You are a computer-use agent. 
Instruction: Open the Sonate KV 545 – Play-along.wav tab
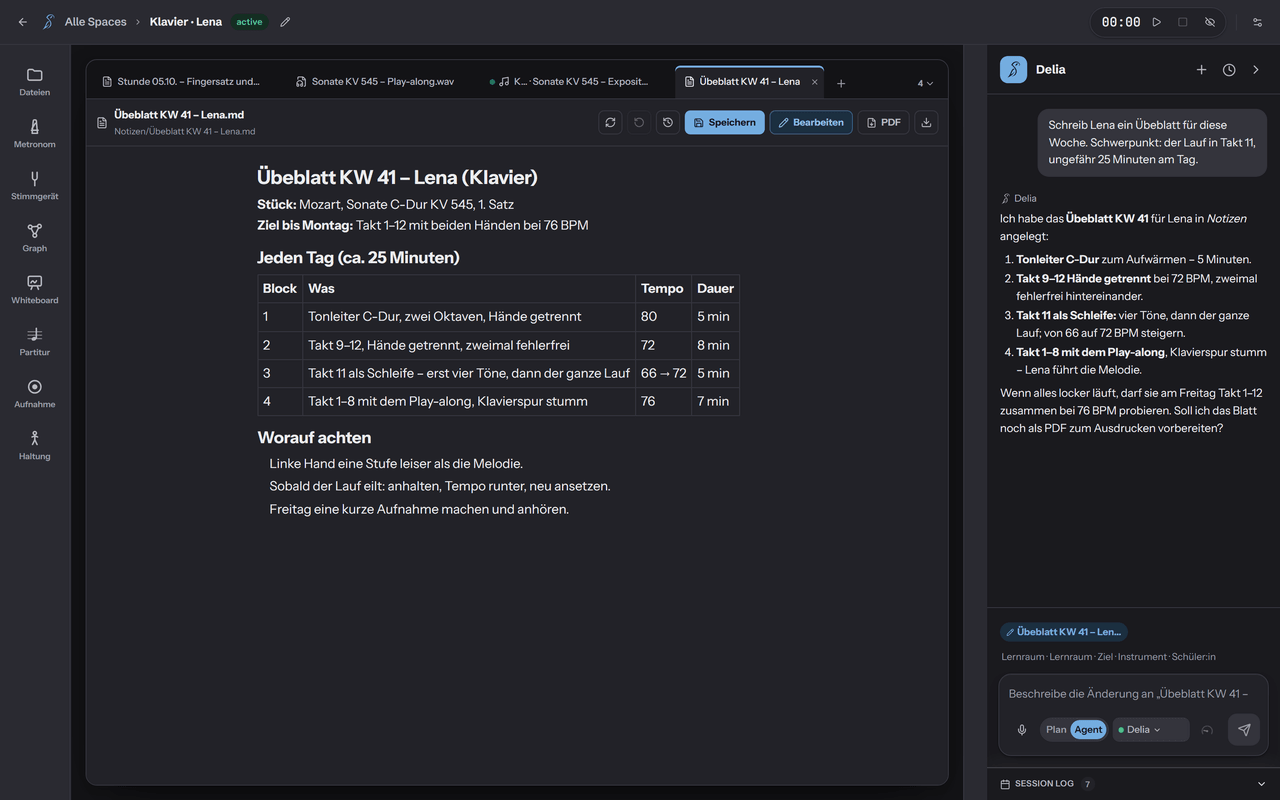[376, 82]
